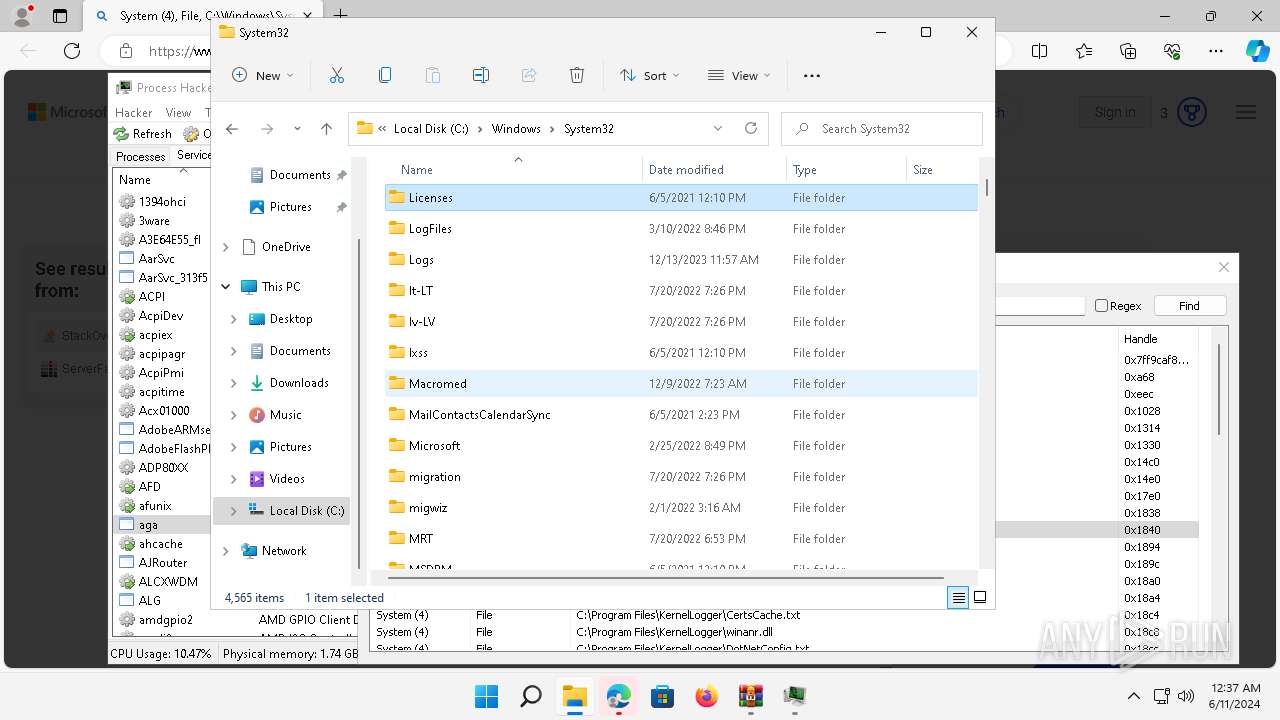Select Pictures under This PC
This screenshot has height=720, width=1280.
[x=290, y=447]
